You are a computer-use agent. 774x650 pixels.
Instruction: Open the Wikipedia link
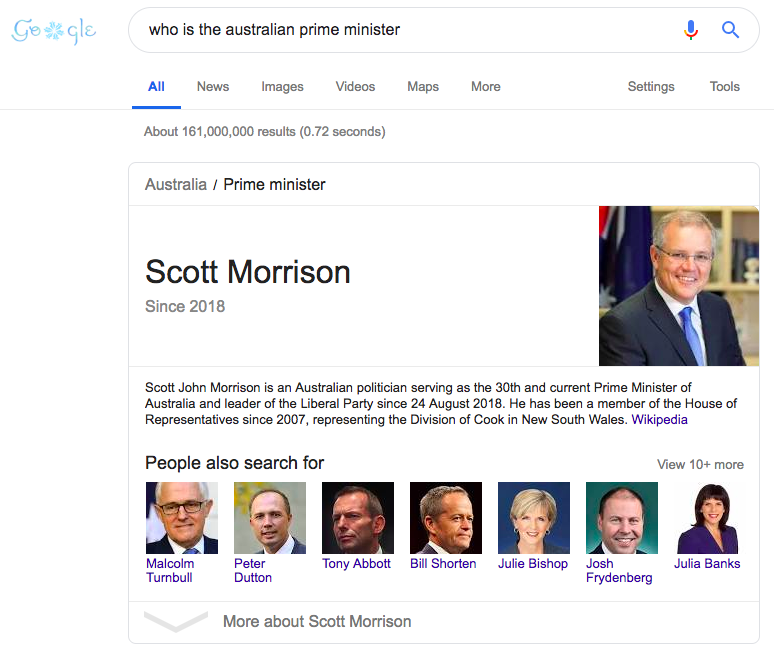(659, 420)
